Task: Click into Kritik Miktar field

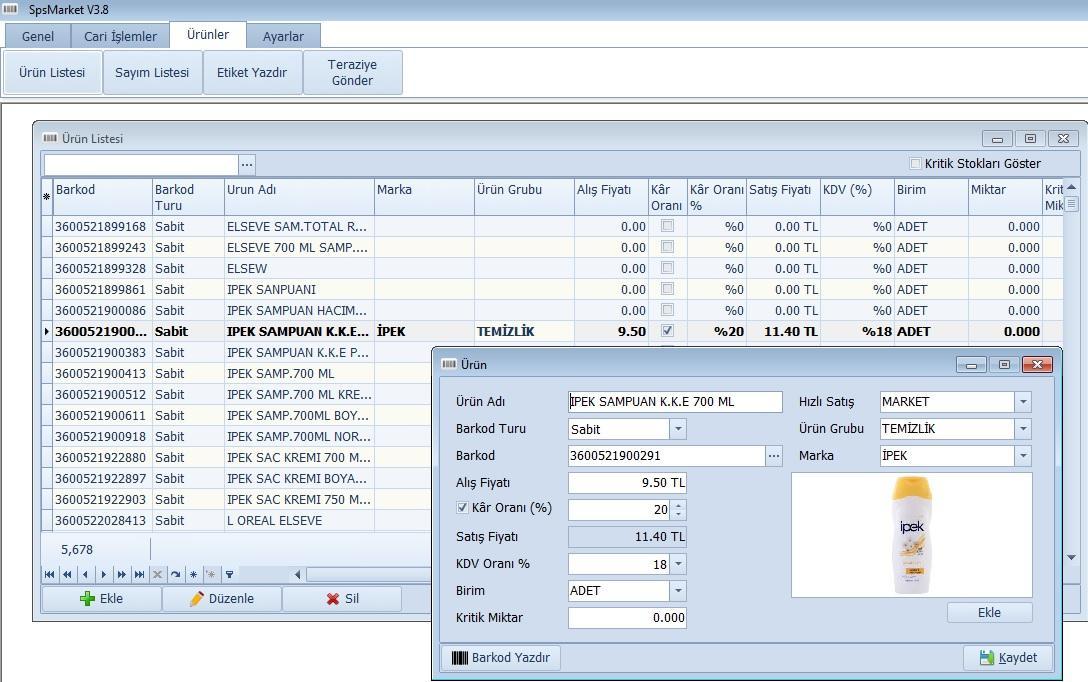Action: pyautogui.click(x=627, y=617)
